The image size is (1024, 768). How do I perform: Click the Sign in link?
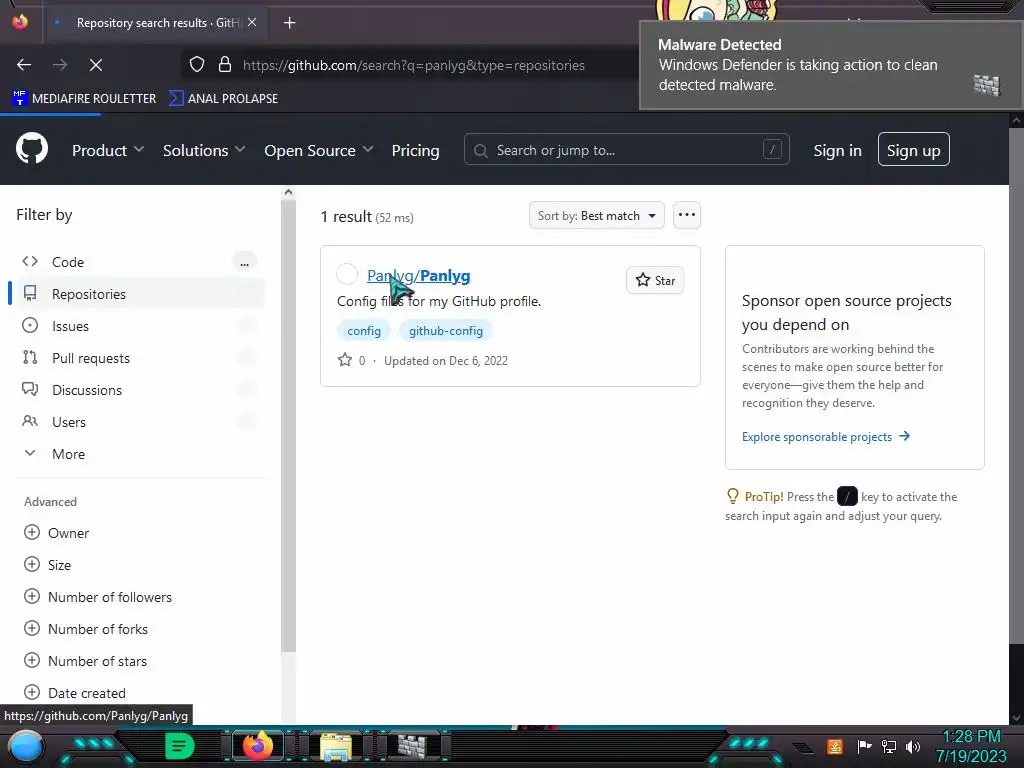tap(837, 150)
